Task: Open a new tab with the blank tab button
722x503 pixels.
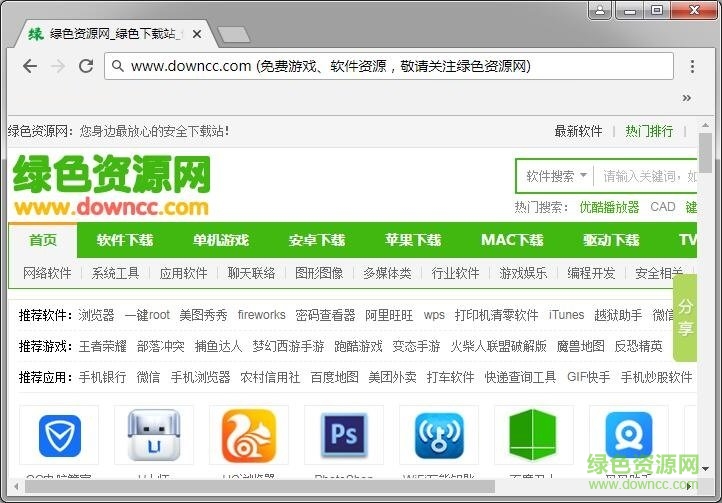Action: 233,35
